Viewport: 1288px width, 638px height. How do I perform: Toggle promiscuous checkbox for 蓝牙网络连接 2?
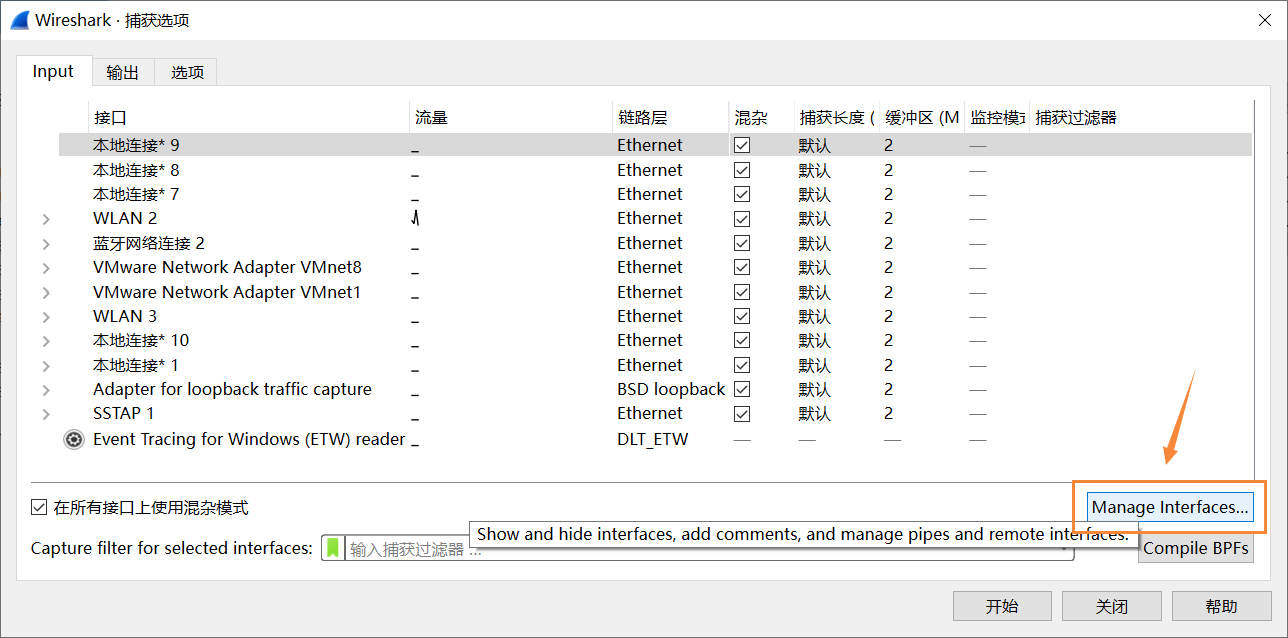(x=742, y=243)
